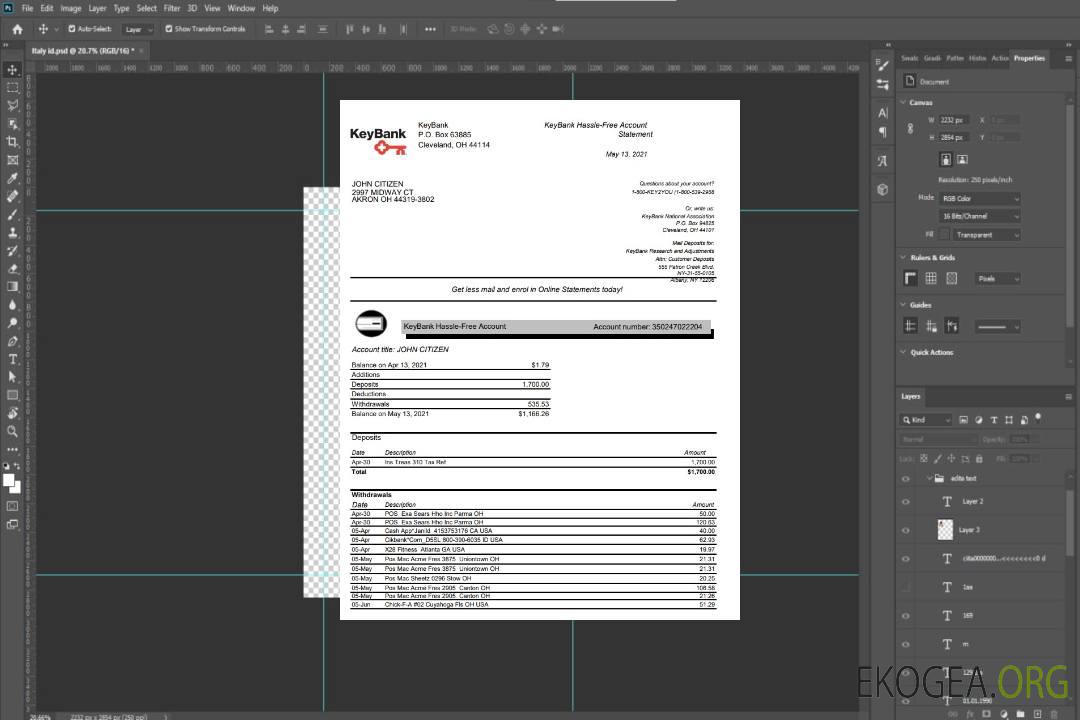Toggle the grid icon in Rulers & Grids
The height and width of the screenshot is (720, 1080).
[x=931, y=278]
